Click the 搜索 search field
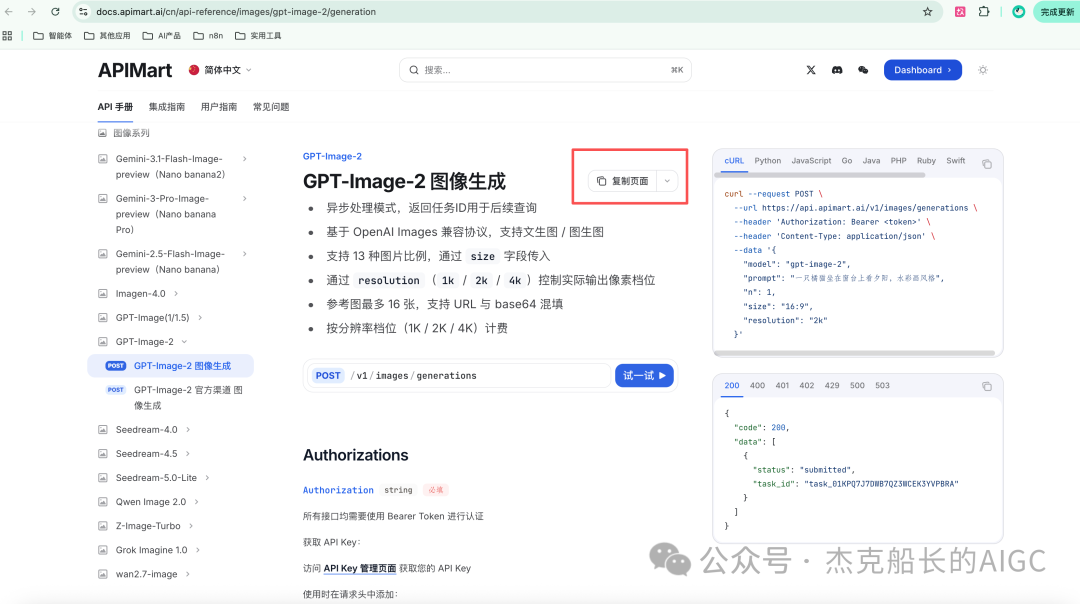This screenshot has width=1080, height=604. coord(545,70)
